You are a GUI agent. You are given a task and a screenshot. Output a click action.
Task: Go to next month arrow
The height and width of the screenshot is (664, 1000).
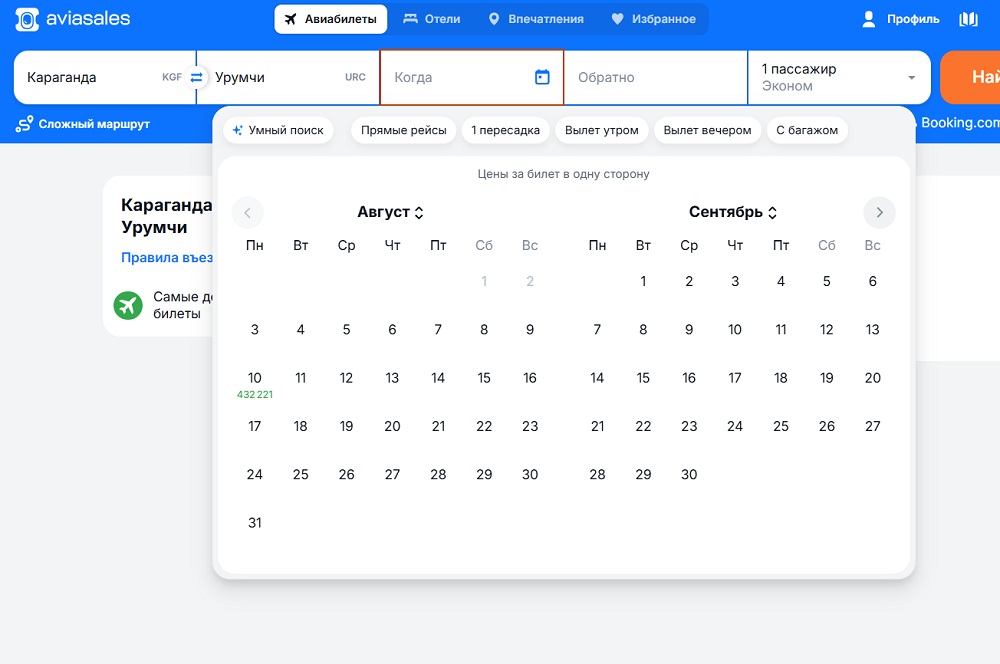click(879, 212)
